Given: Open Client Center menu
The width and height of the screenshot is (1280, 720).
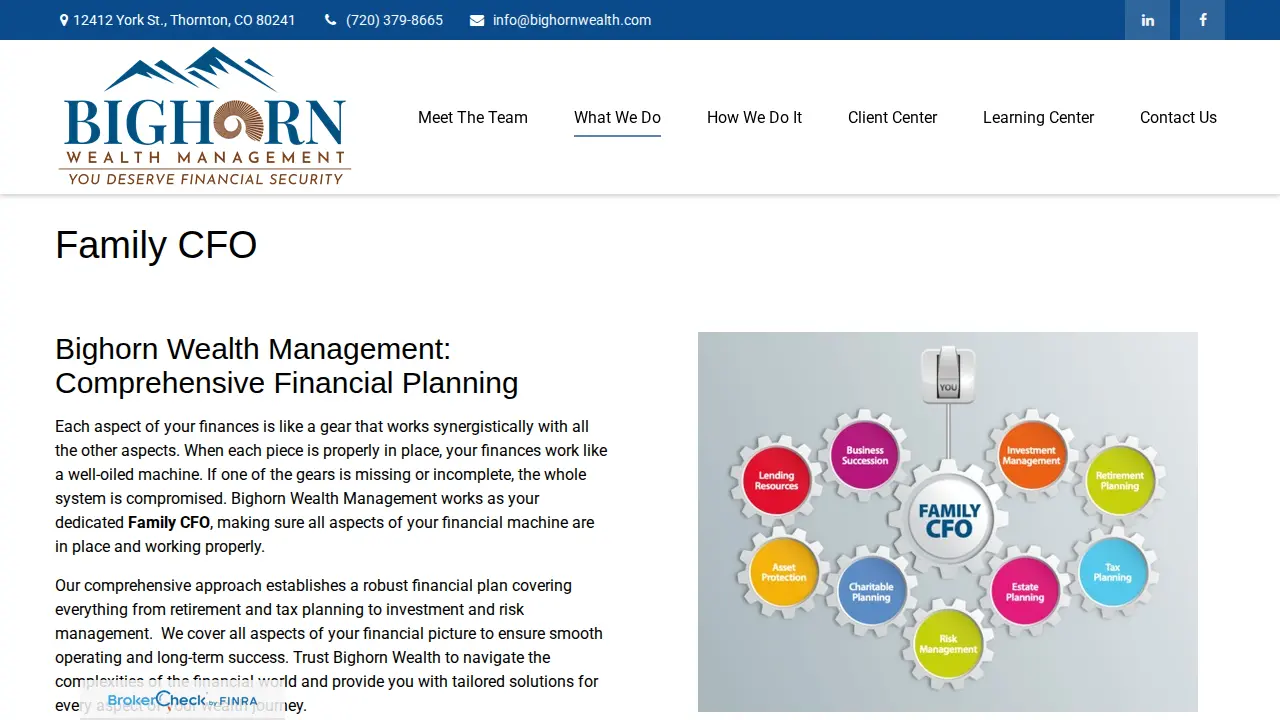Looking at the screenshot, I should [x=892, y=117].
